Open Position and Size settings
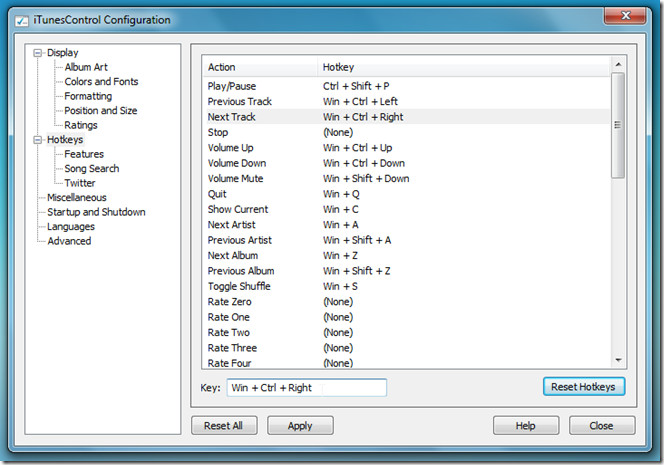This screenshot has width=664, height=465. (x=101, y=111)
